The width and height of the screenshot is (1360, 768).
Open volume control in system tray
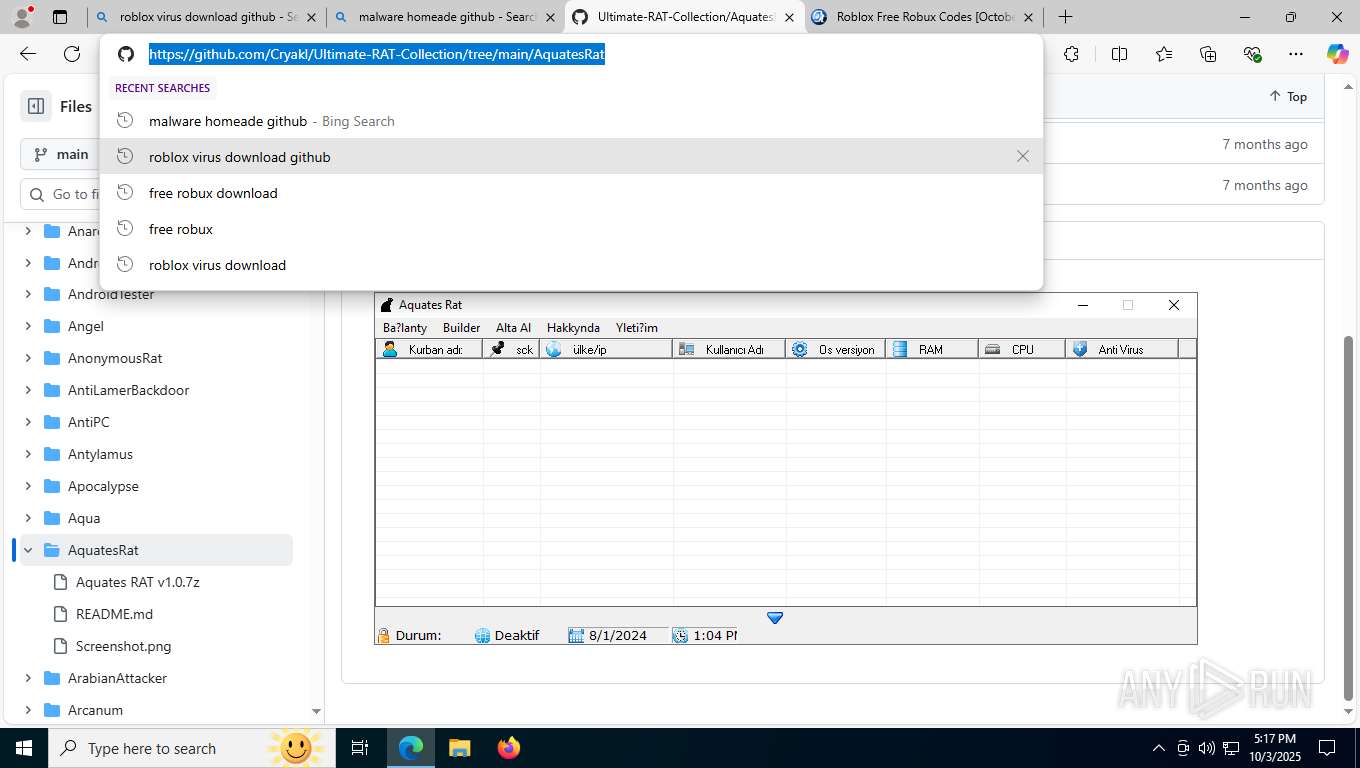(x=1207, y=748)
